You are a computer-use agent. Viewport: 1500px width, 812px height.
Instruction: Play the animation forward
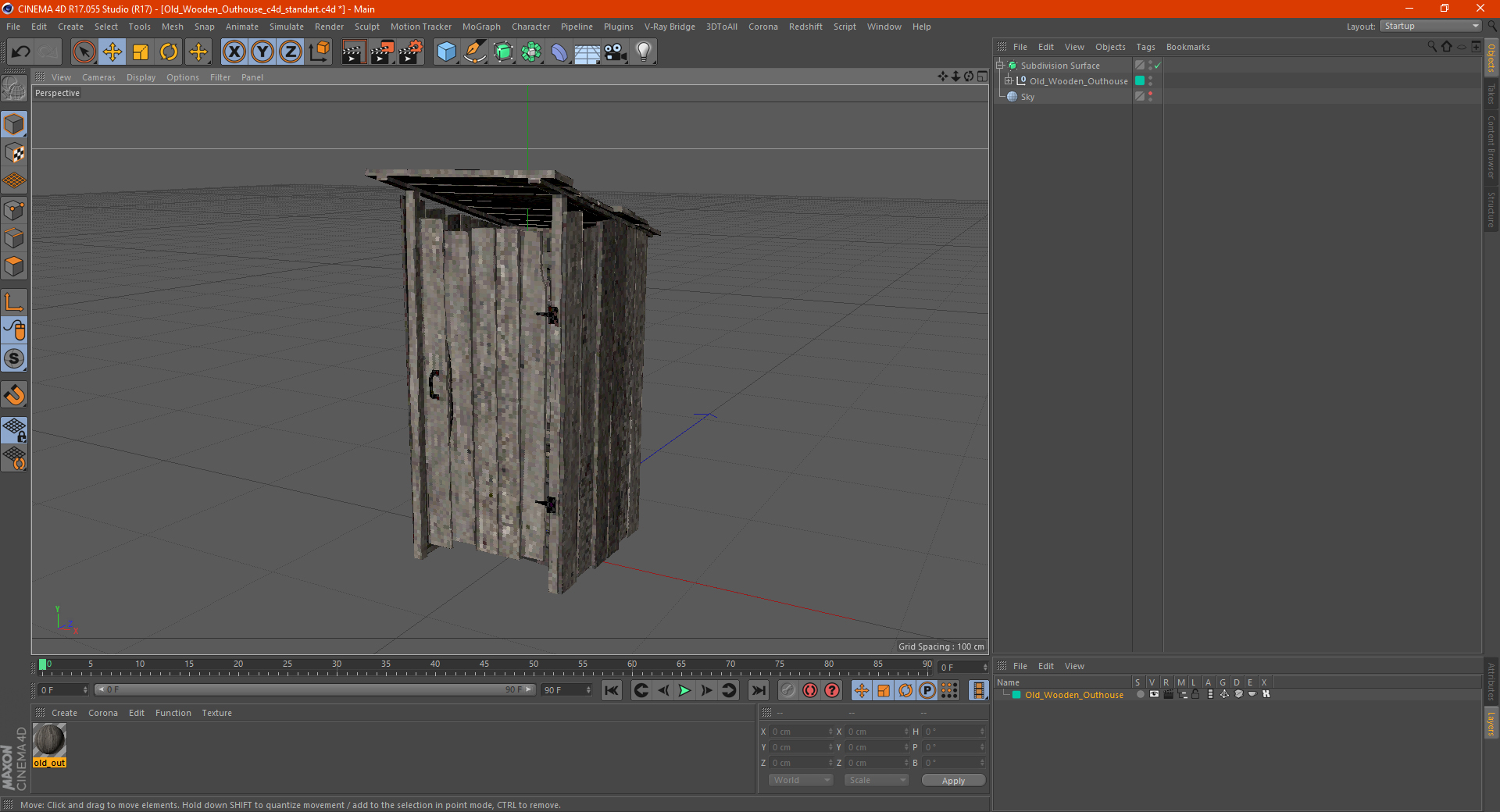tap(684, 690)
